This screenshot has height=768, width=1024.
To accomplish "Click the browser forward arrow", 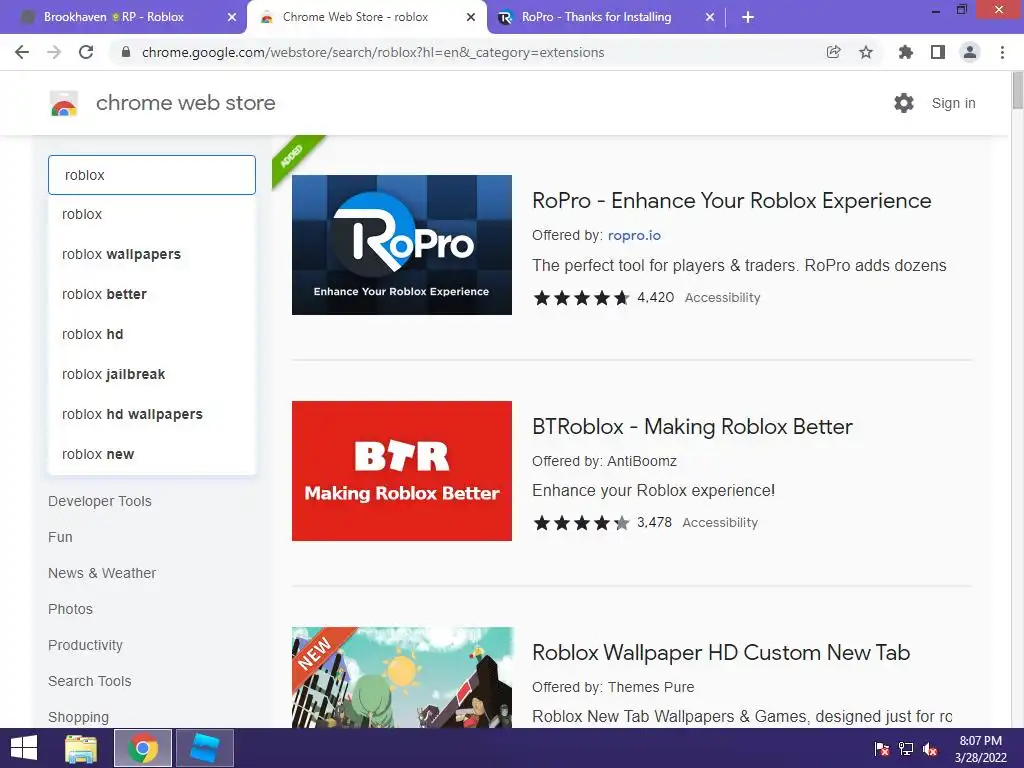I will 54,52.
